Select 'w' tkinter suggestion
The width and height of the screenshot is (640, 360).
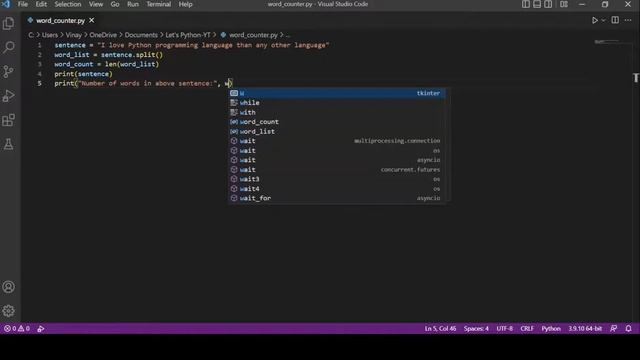(x=337, y=93)
